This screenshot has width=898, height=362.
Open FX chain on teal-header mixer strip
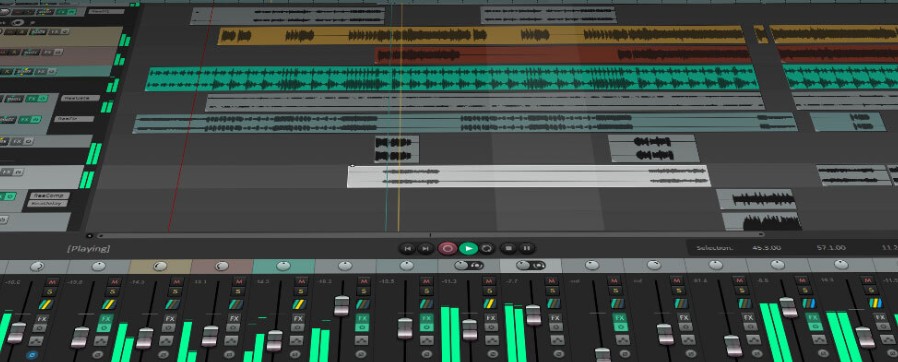click(x=297, y=318)
